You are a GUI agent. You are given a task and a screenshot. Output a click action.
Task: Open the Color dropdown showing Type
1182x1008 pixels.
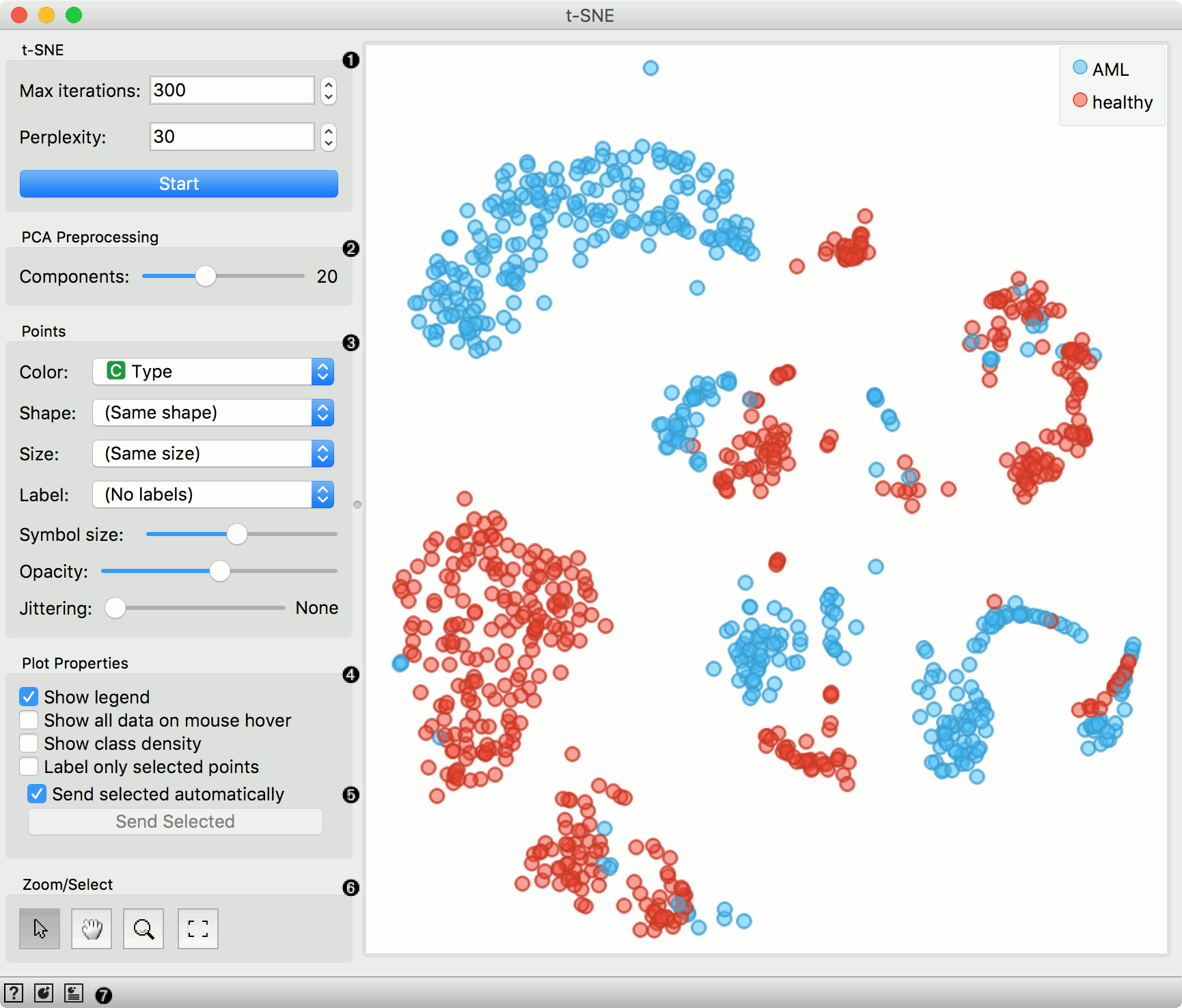click(212, 372)
